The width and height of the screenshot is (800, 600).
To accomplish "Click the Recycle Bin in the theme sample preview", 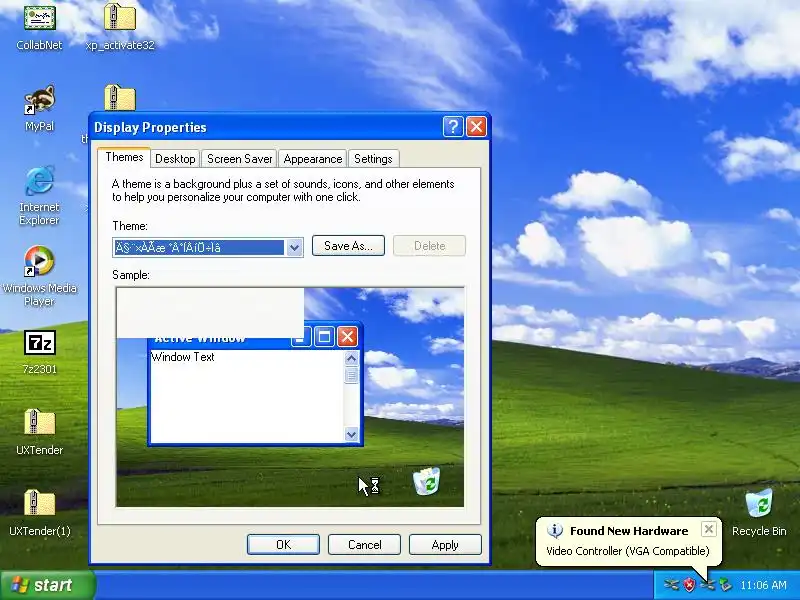I will pos(427,481).
